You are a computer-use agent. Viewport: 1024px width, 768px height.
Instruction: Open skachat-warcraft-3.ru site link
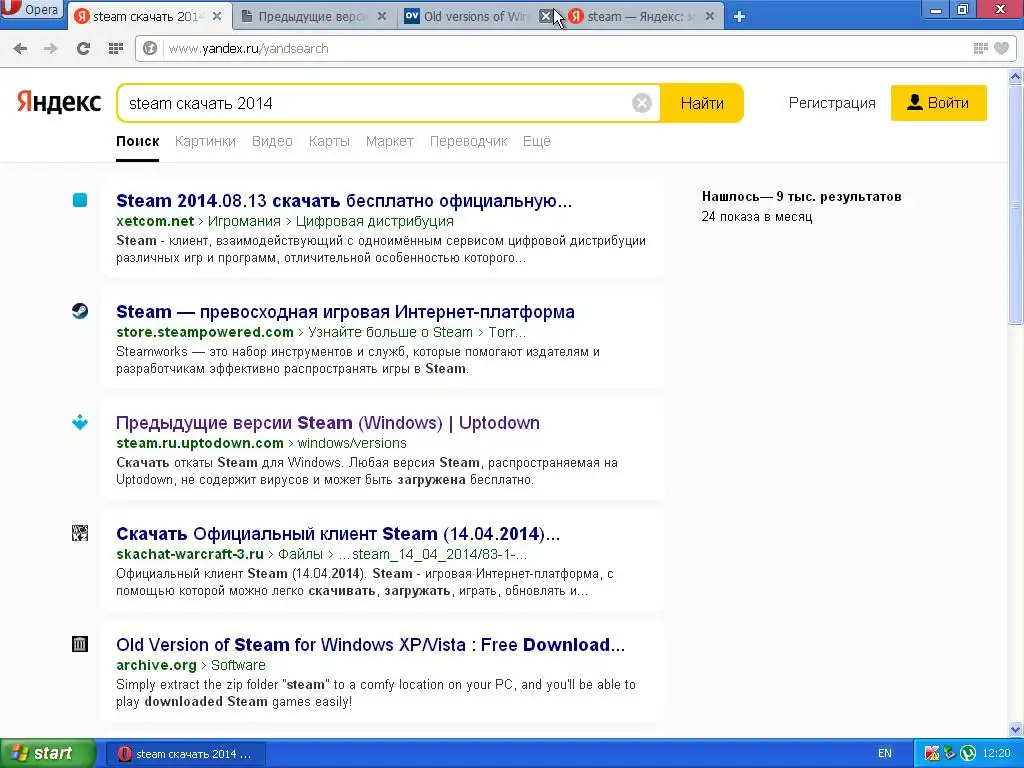click(190, 554)
